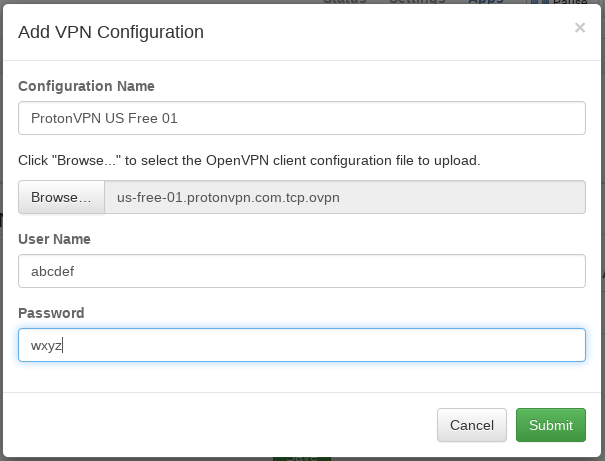Image resolution: width=605 pixels, height=461 pixels.
Task: Click the "Configuration Name" label
Action: tap(86, 87)
